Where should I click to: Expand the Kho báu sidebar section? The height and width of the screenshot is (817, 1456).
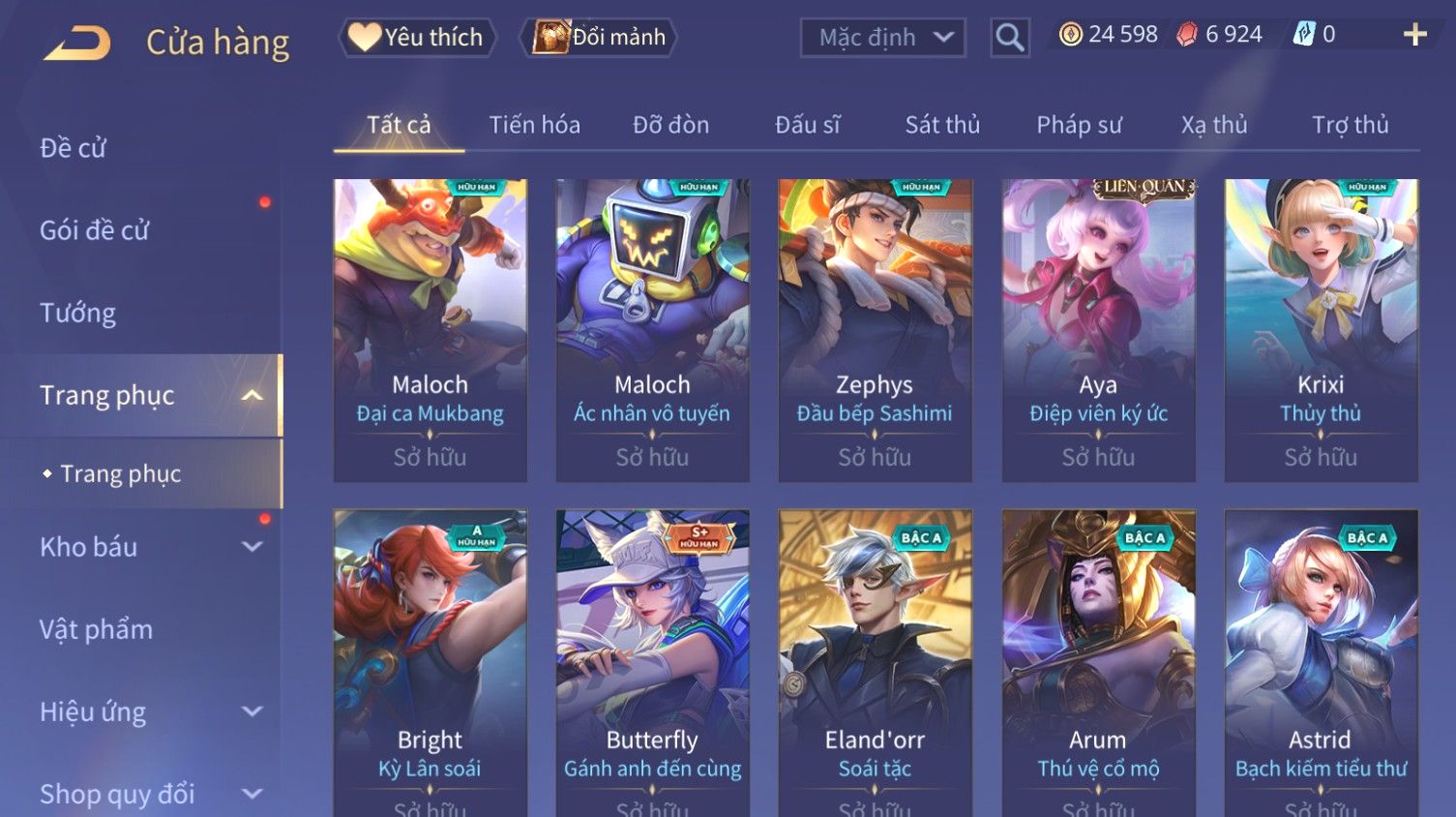252,546
